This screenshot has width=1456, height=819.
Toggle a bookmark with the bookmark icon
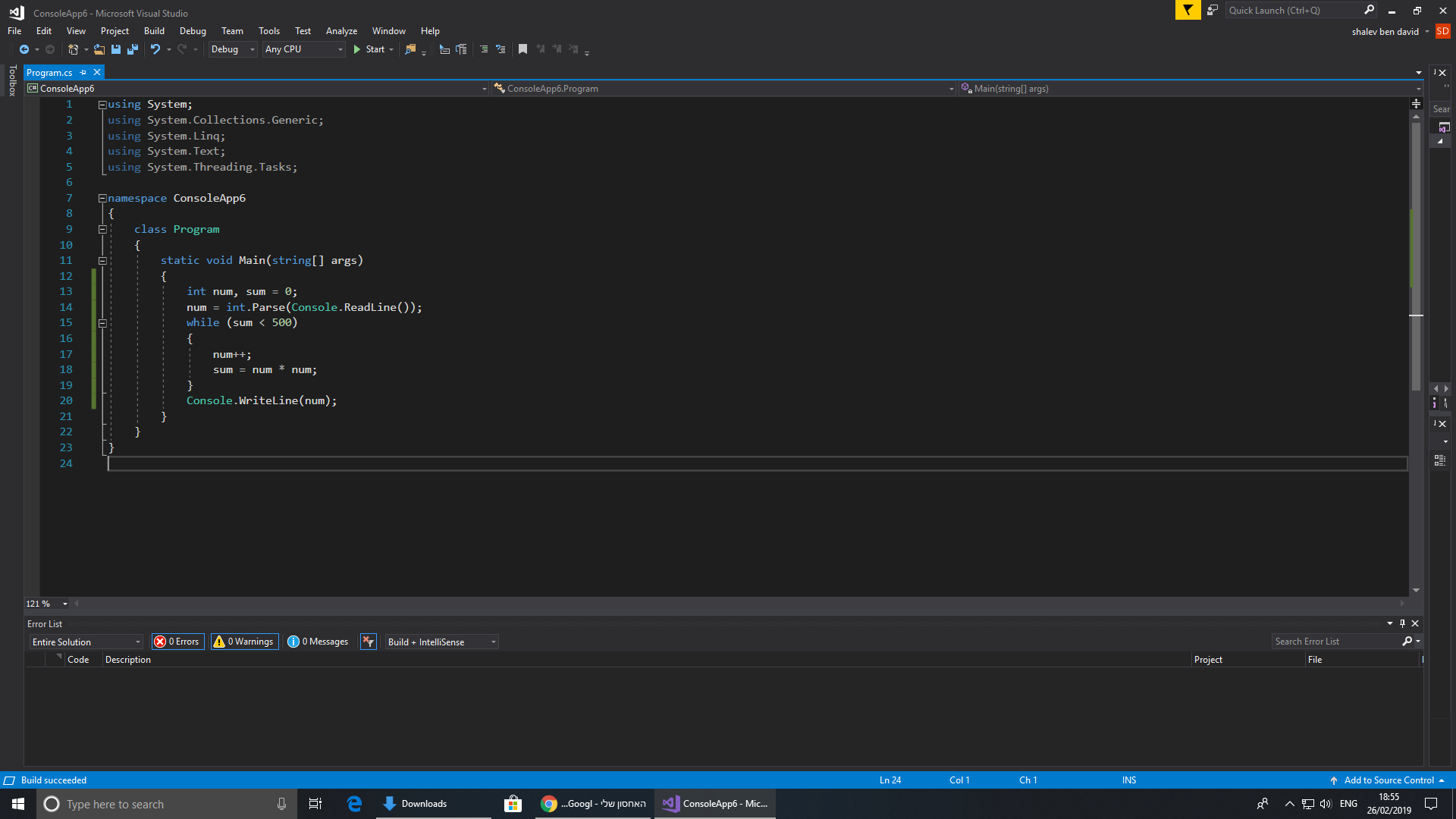point(522,49)
